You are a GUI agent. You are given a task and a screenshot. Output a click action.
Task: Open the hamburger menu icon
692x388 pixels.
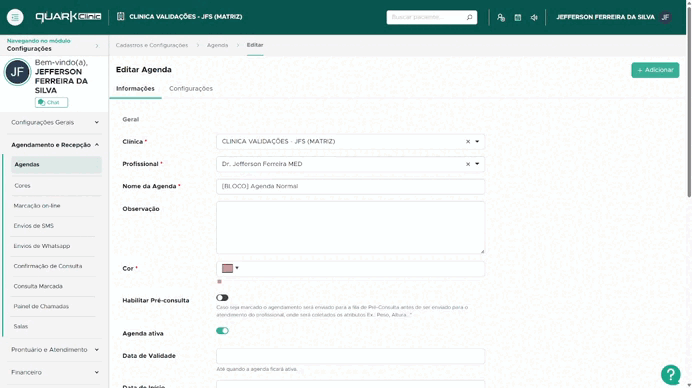[x=15, y=17]
